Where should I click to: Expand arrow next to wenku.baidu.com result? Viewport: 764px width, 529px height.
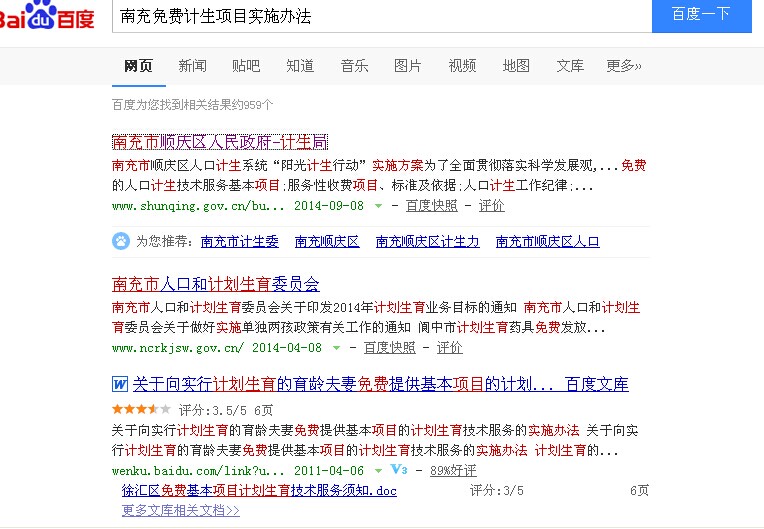pos(378,470)
